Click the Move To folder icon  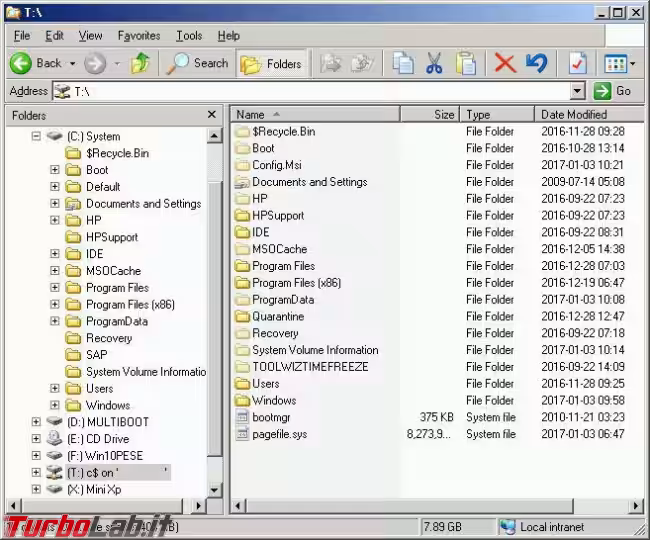coord(330,63)
